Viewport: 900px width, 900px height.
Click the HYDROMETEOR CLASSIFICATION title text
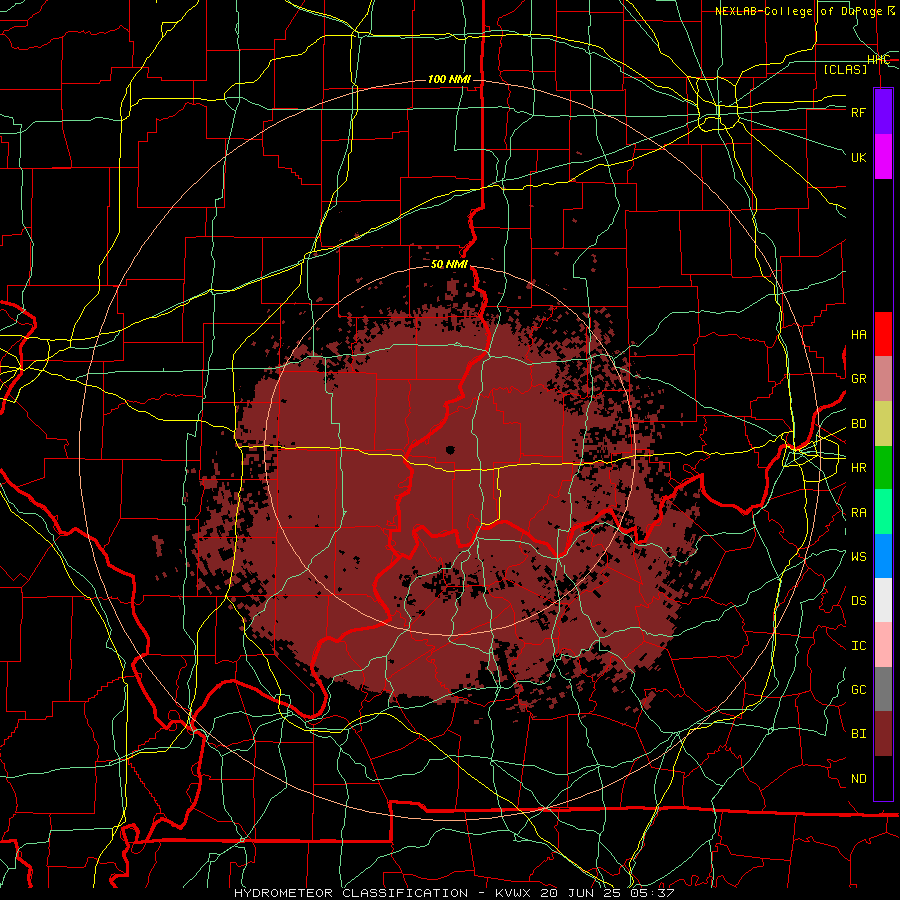[x=351, y=893]
